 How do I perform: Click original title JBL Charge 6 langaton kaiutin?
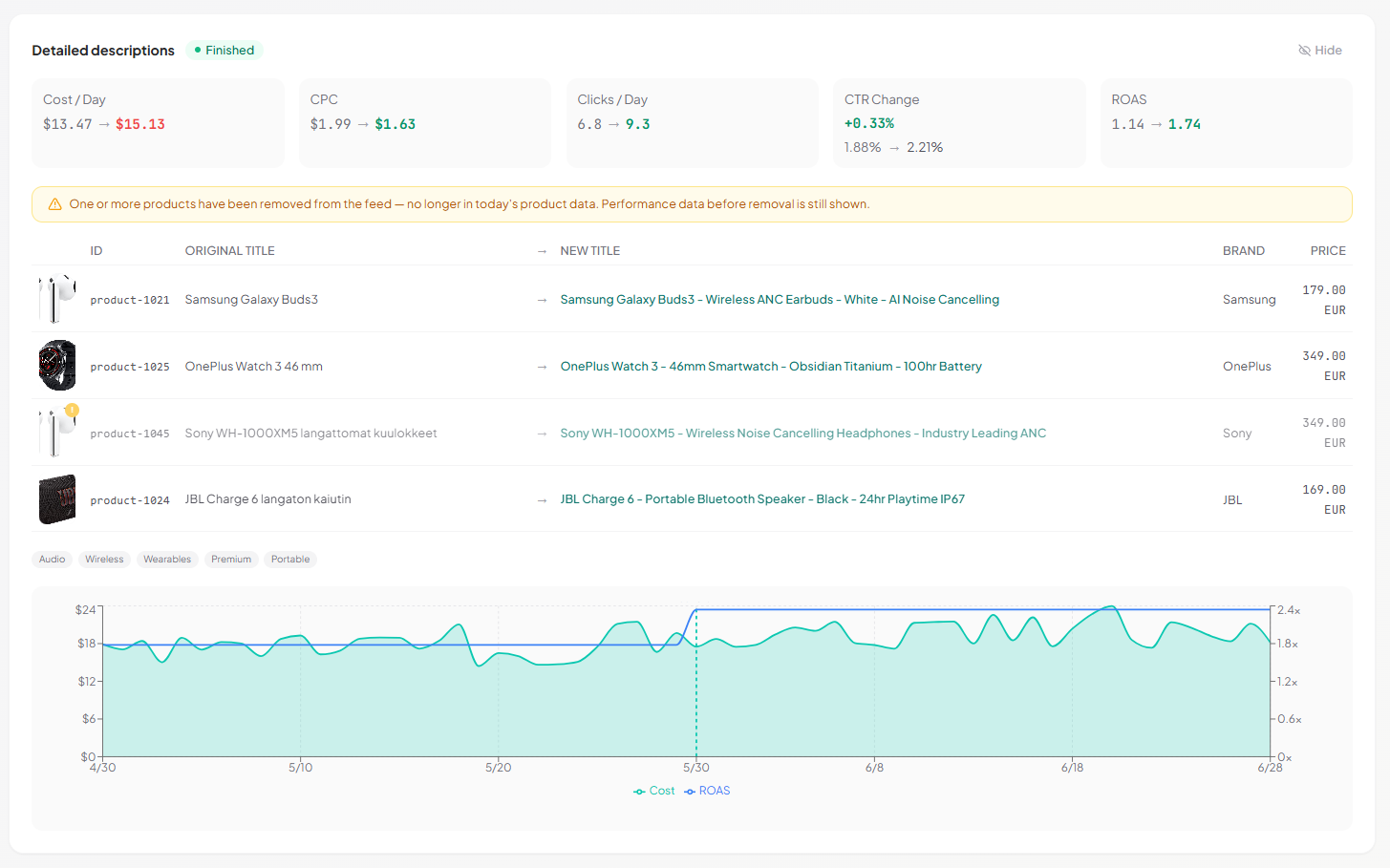(x=268, y=499)
